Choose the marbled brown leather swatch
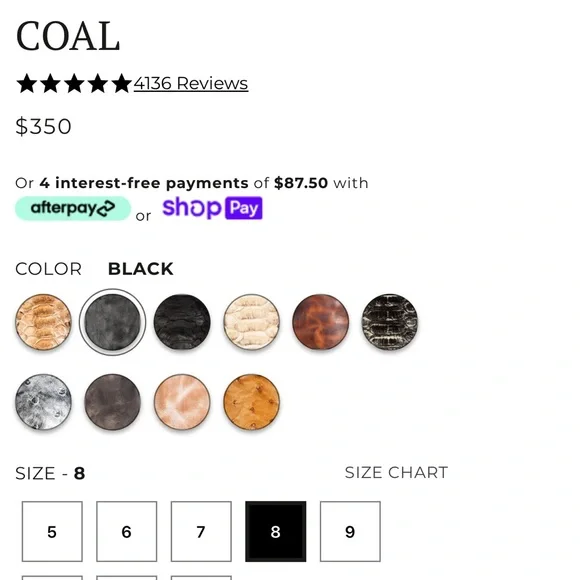 (321, 322)
